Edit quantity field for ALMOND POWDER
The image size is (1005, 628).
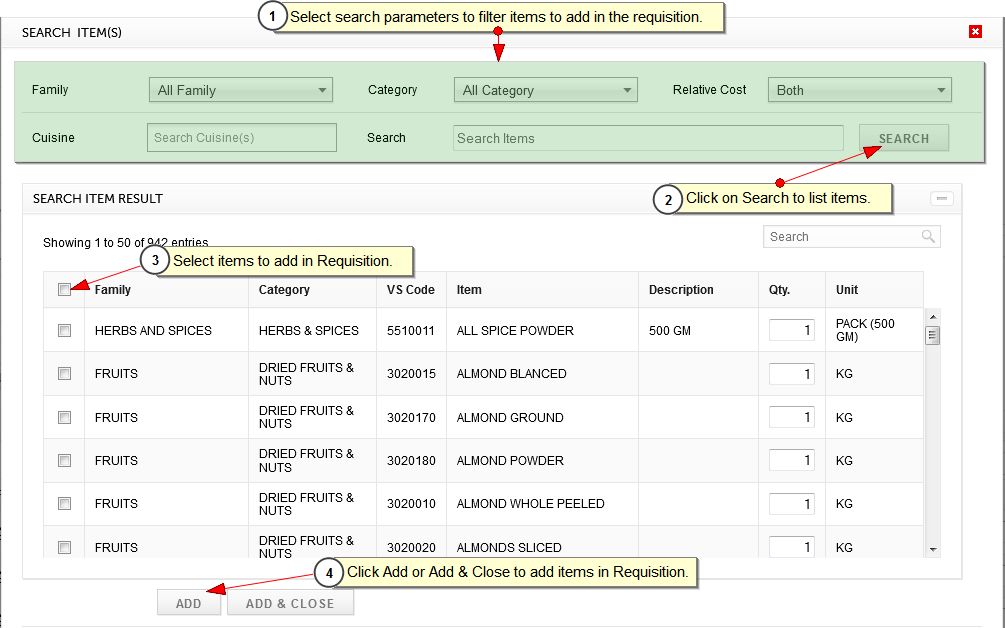point(792,460)
